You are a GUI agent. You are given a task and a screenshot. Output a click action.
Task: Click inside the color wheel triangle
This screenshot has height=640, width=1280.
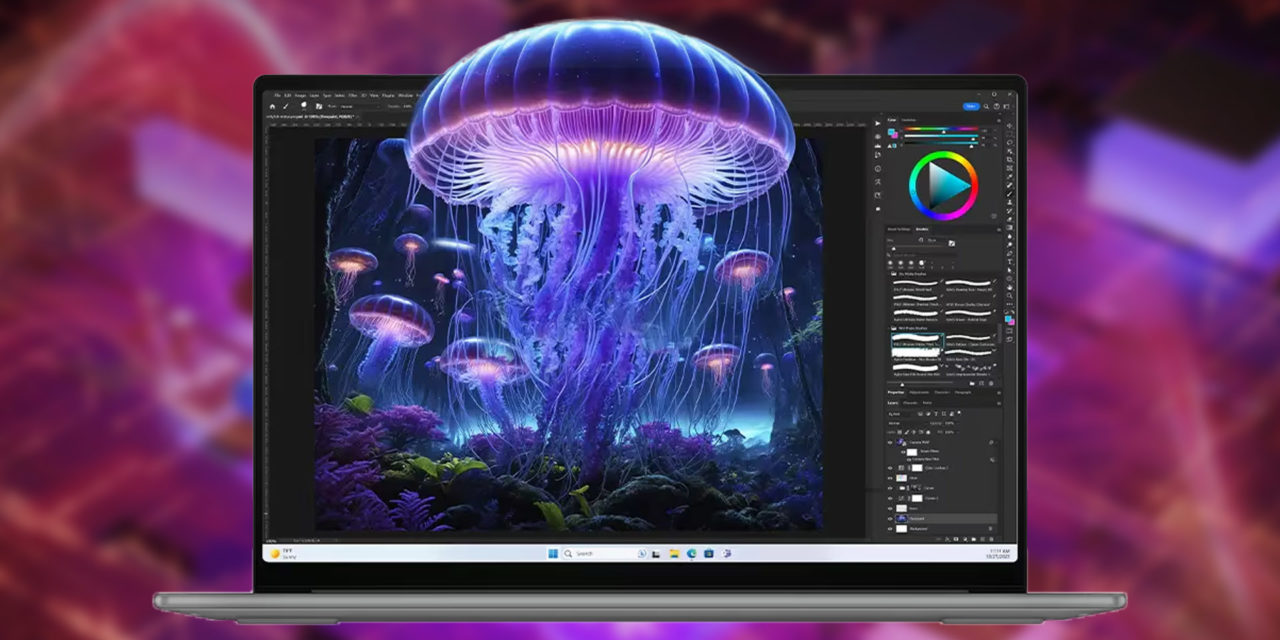(947, 184)
